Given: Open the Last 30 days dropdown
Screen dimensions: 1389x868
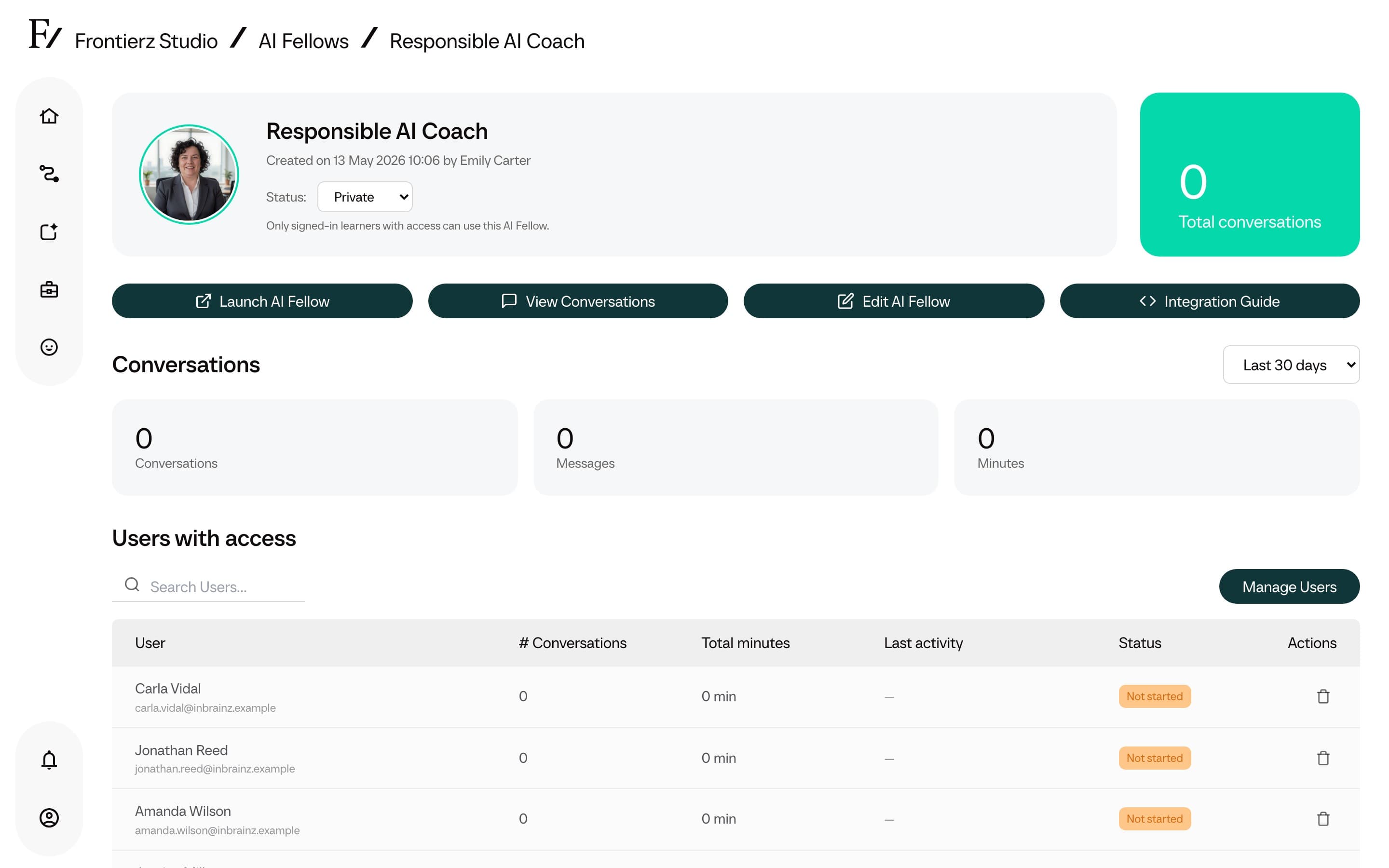Looking at the screenshot, I should tap(1291, 365).
